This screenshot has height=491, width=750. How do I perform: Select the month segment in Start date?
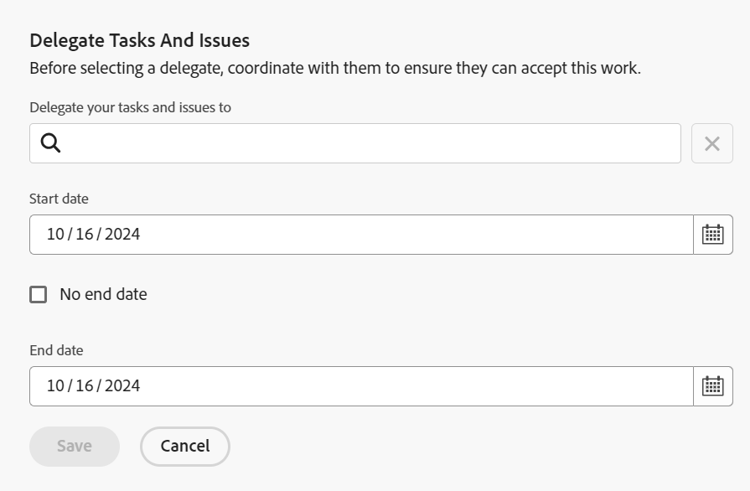(x=55, y=235)
